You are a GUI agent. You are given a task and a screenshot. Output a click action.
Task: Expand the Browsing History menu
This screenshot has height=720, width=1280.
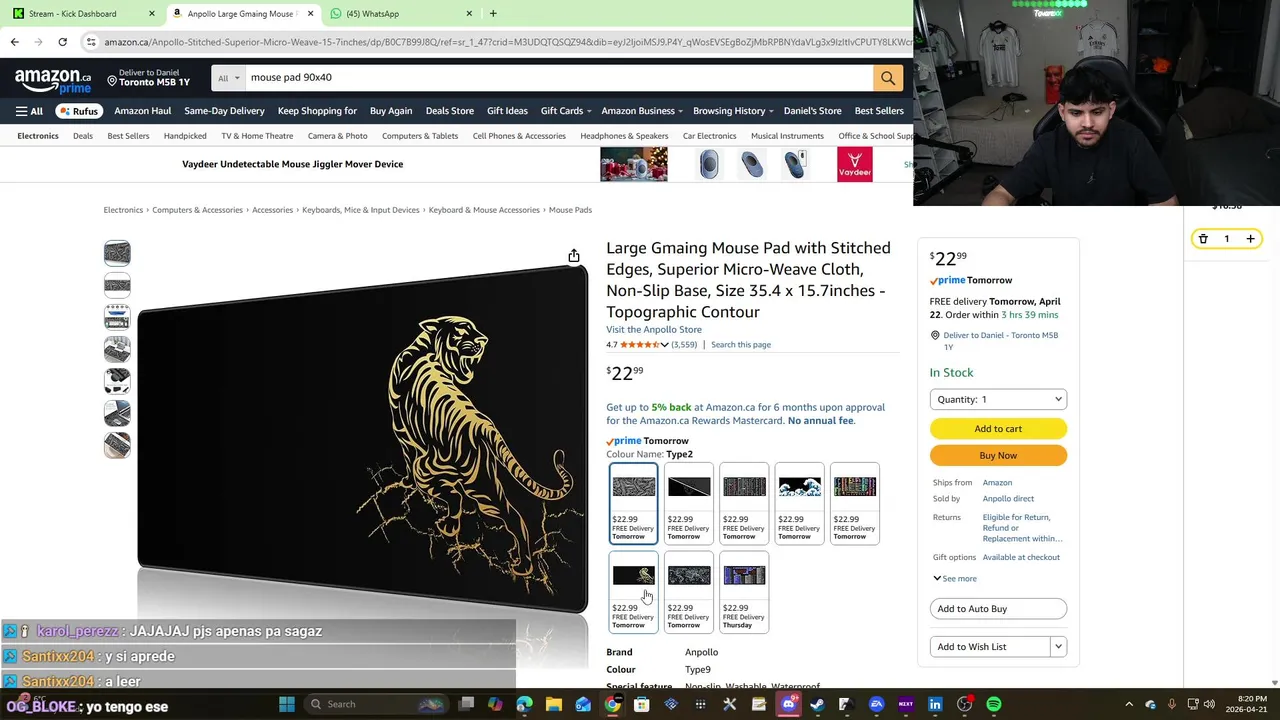(734, 111)
